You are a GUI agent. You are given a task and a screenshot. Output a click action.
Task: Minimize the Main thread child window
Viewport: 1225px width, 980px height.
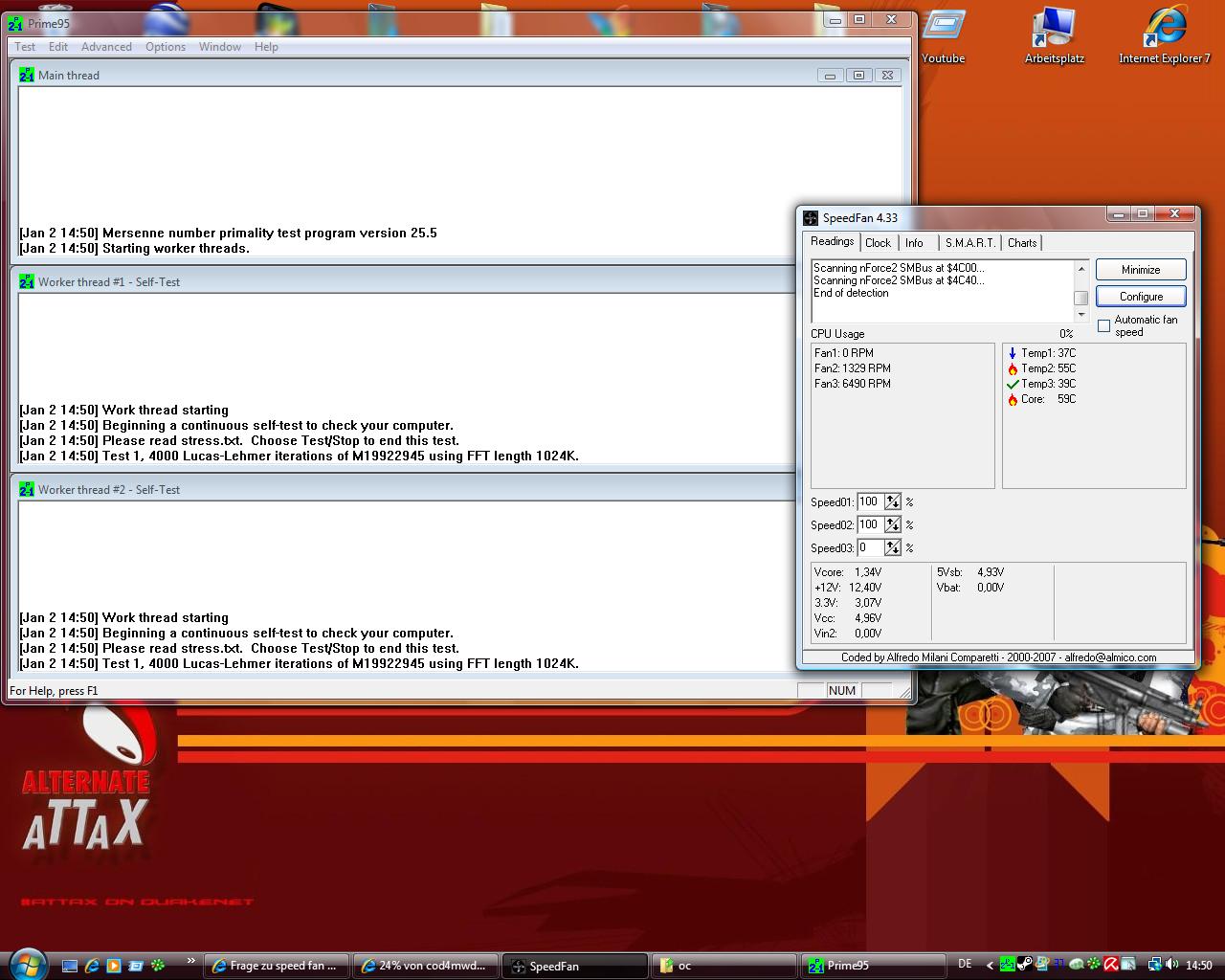tap(830, 76)
